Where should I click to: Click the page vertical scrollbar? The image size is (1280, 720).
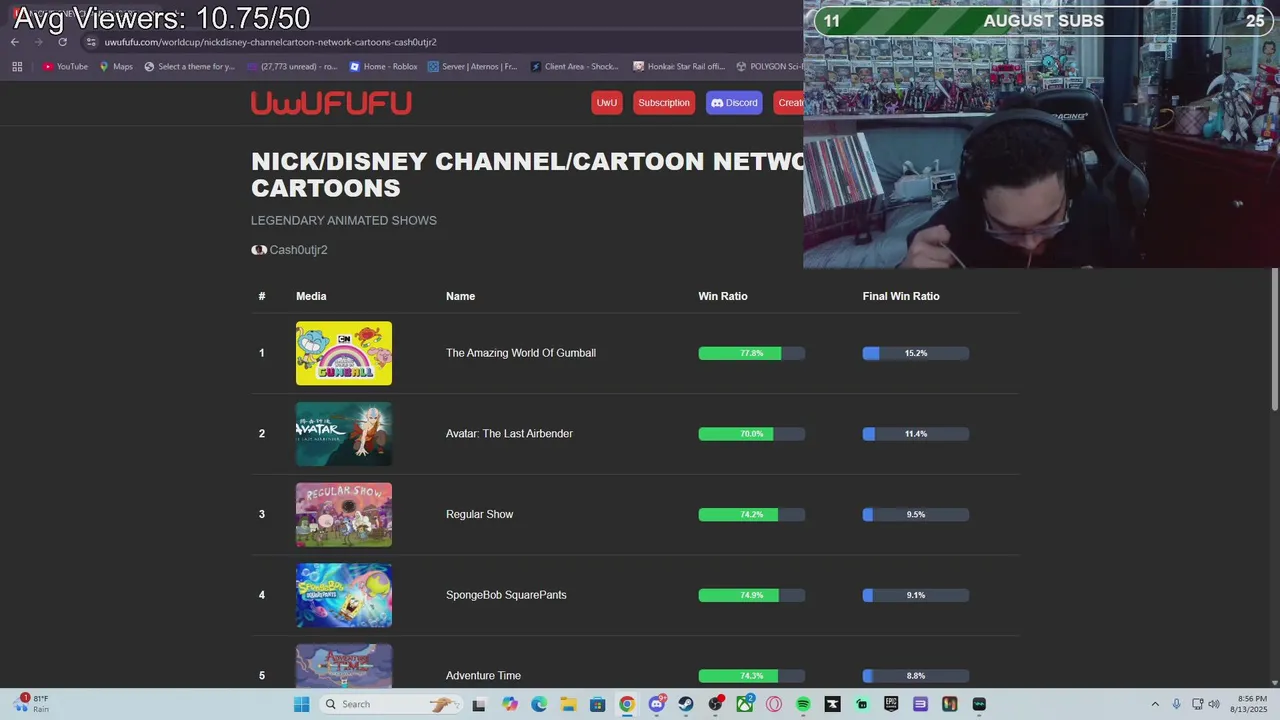1274,340
